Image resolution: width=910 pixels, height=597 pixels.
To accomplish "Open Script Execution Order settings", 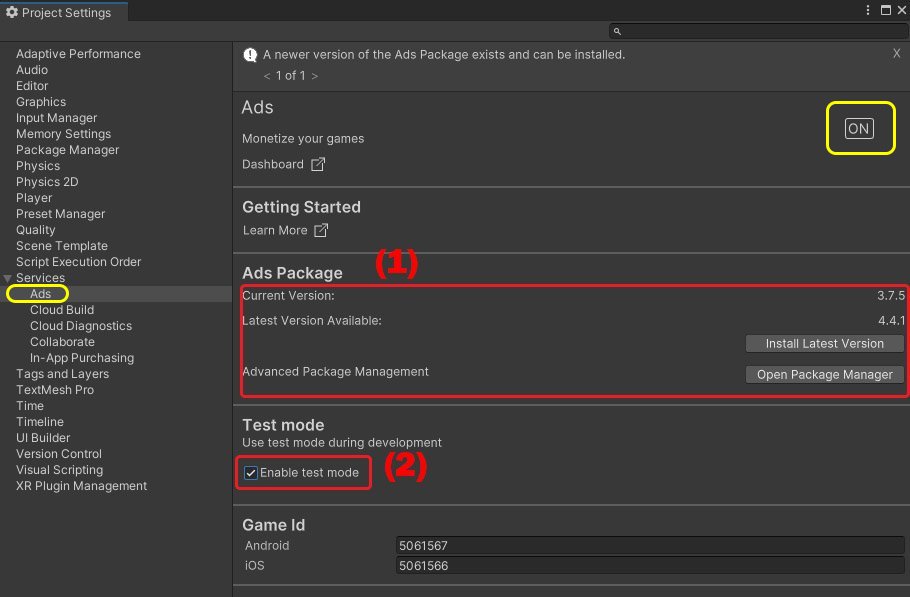I will (78, 262).
